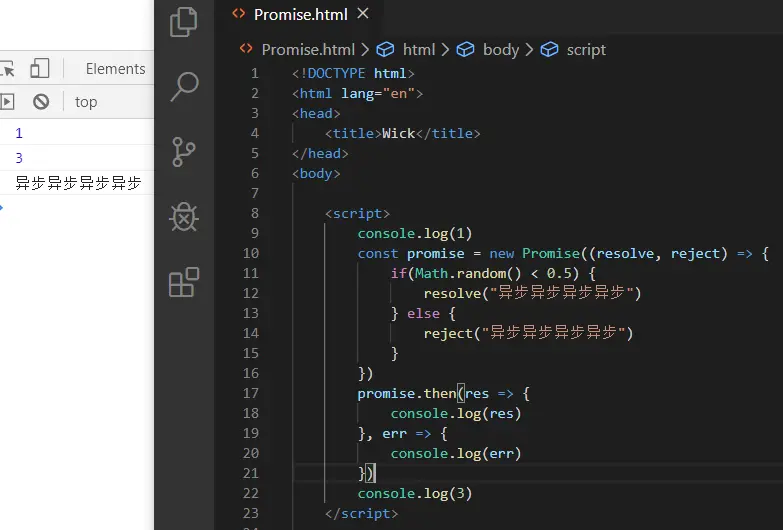Click the lang="en" attribute
Image resolution: width=783 pixels, height=530 pixels.
[x=378, y=93]
